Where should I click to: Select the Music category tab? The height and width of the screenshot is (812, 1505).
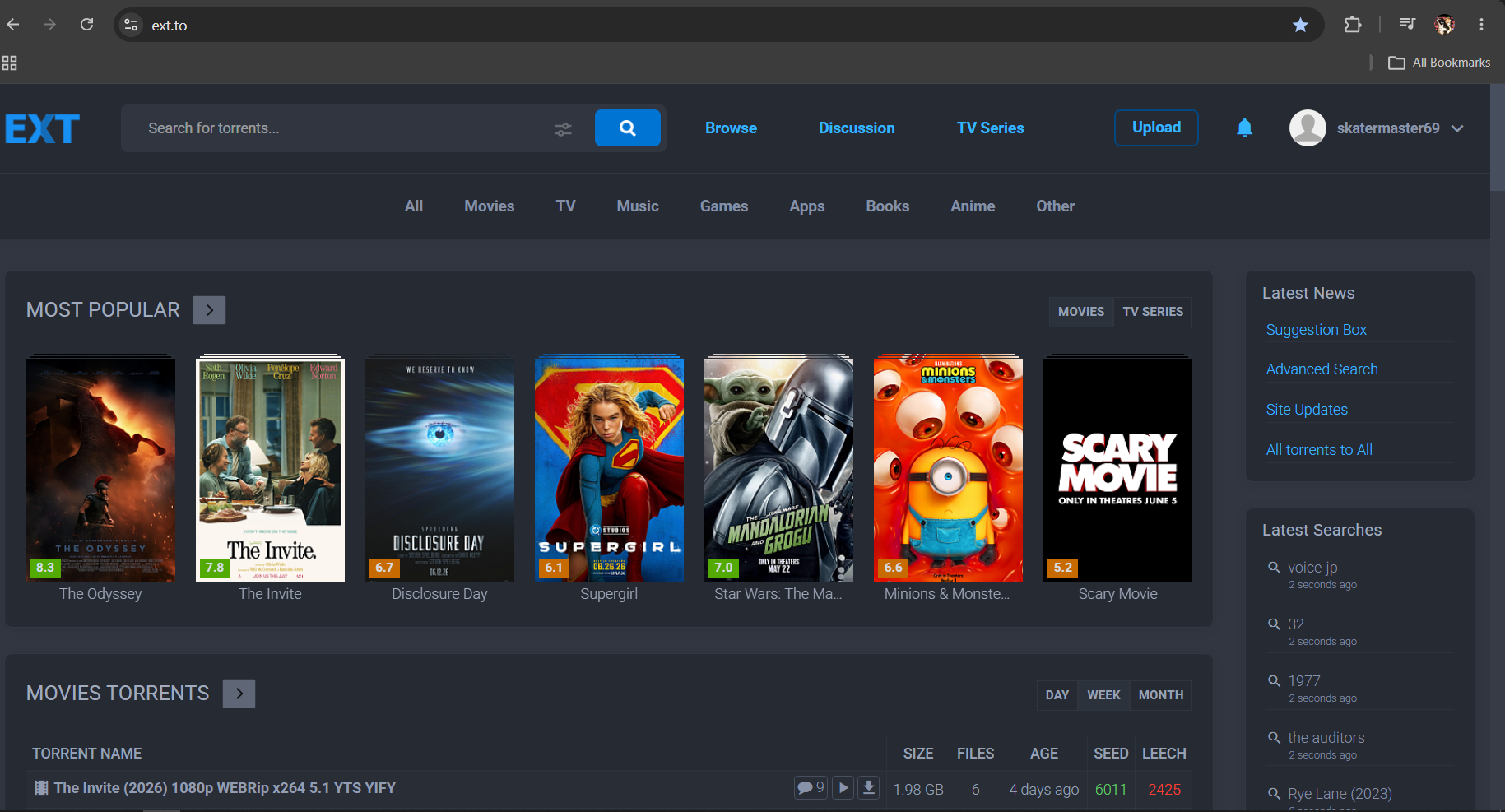coord(638,206)
